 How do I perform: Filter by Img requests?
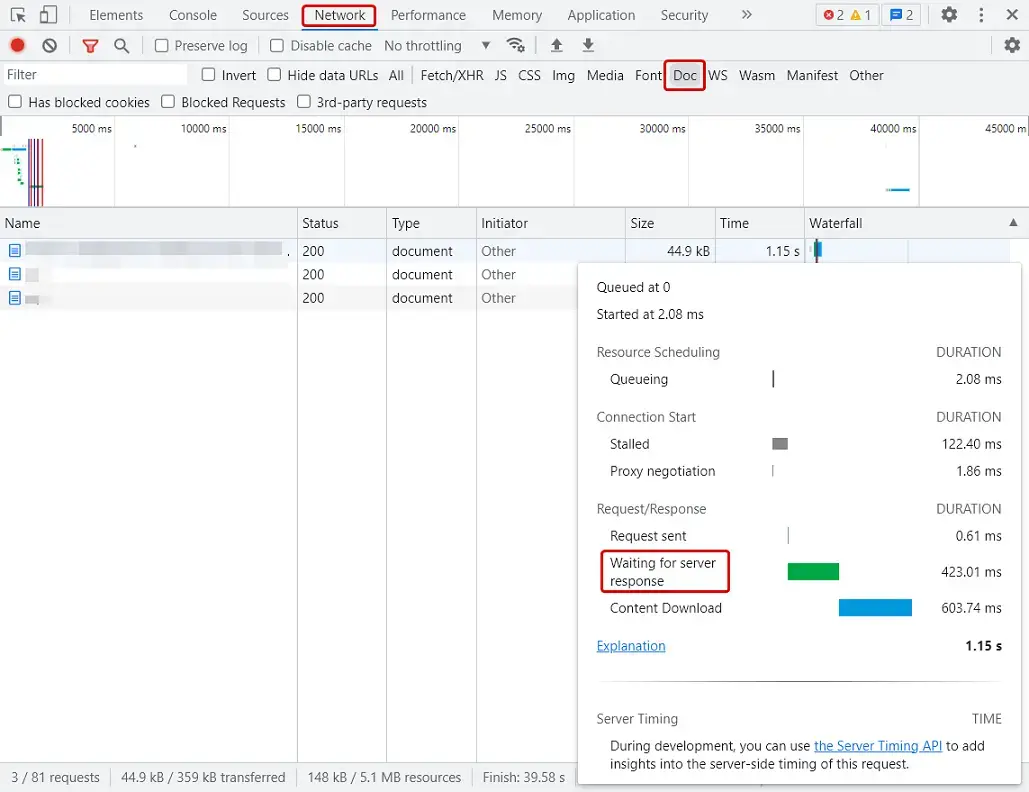tap(563, 75)
